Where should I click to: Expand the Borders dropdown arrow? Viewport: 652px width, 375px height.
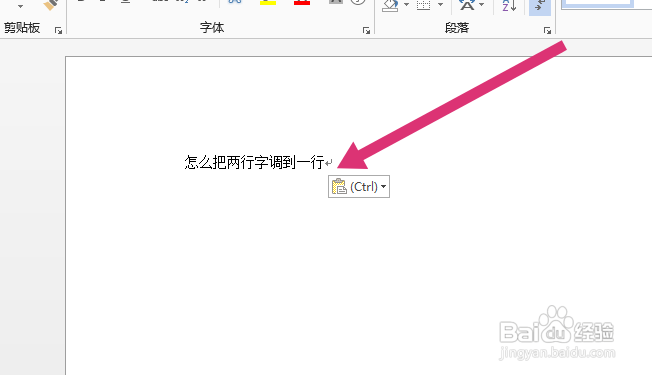[440, 5]
